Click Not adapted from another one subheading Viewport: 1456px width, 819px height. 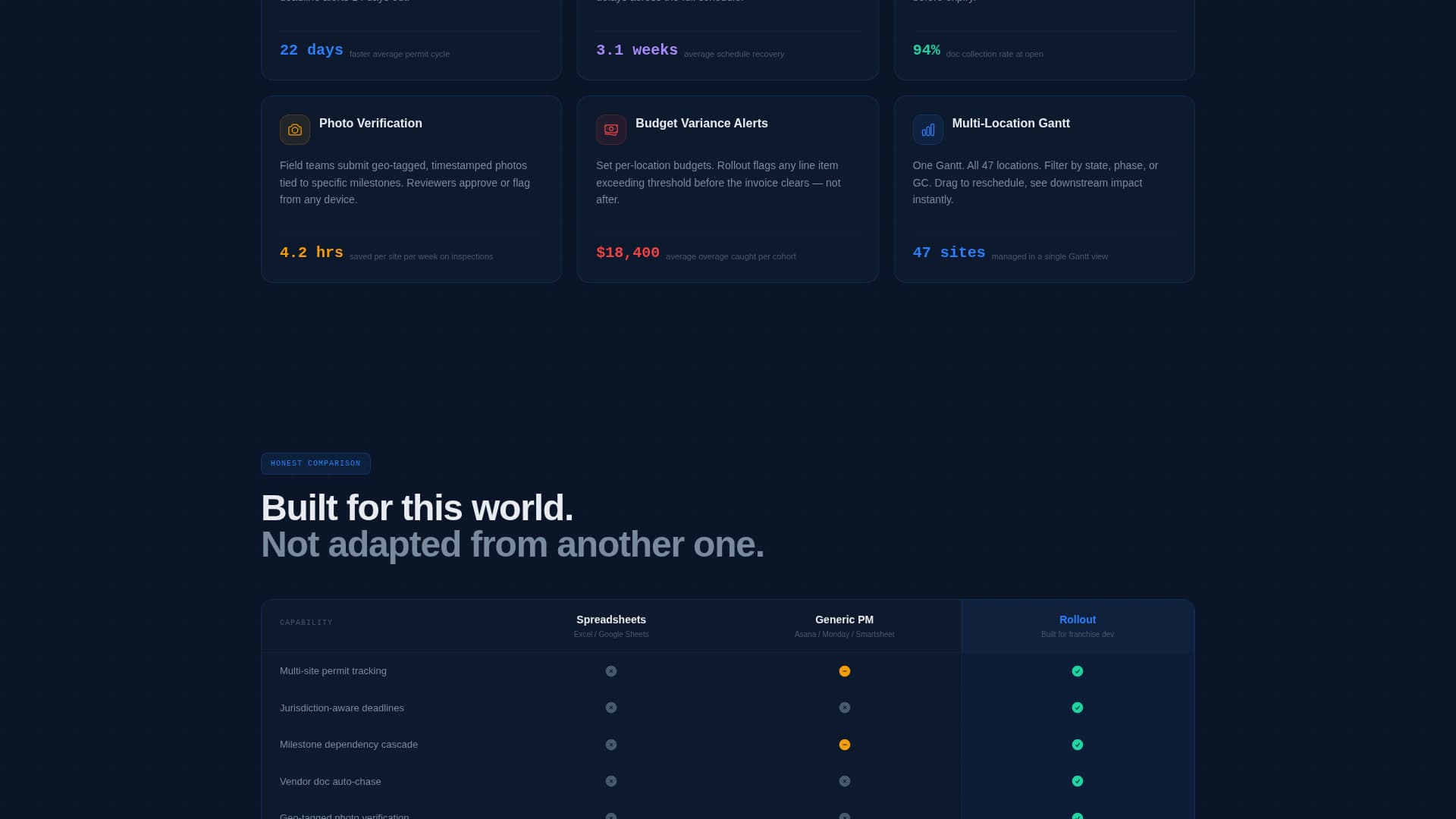tap(513, 544)
